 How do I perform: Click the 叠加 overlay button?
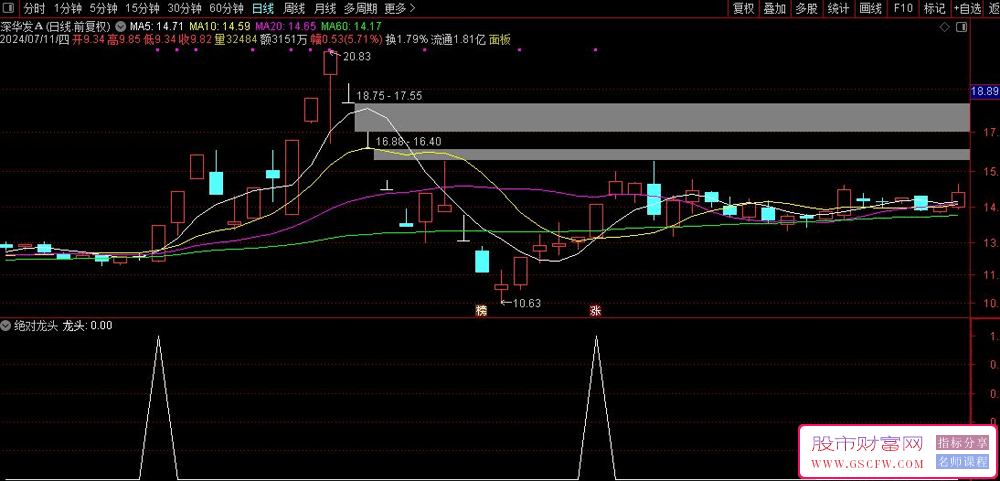click(x=775, y=8)
